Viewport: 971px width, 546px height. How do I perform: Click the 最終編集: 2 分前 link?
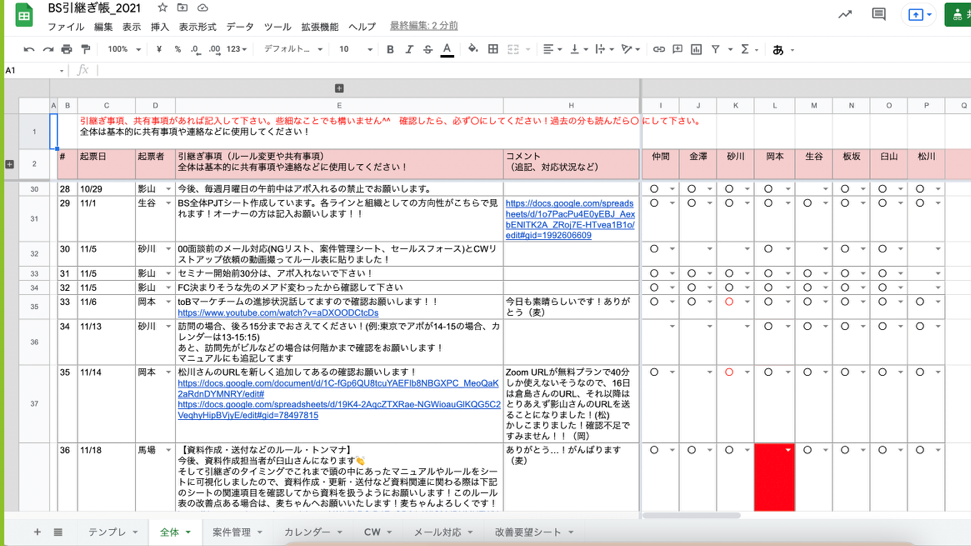point(424,26)
